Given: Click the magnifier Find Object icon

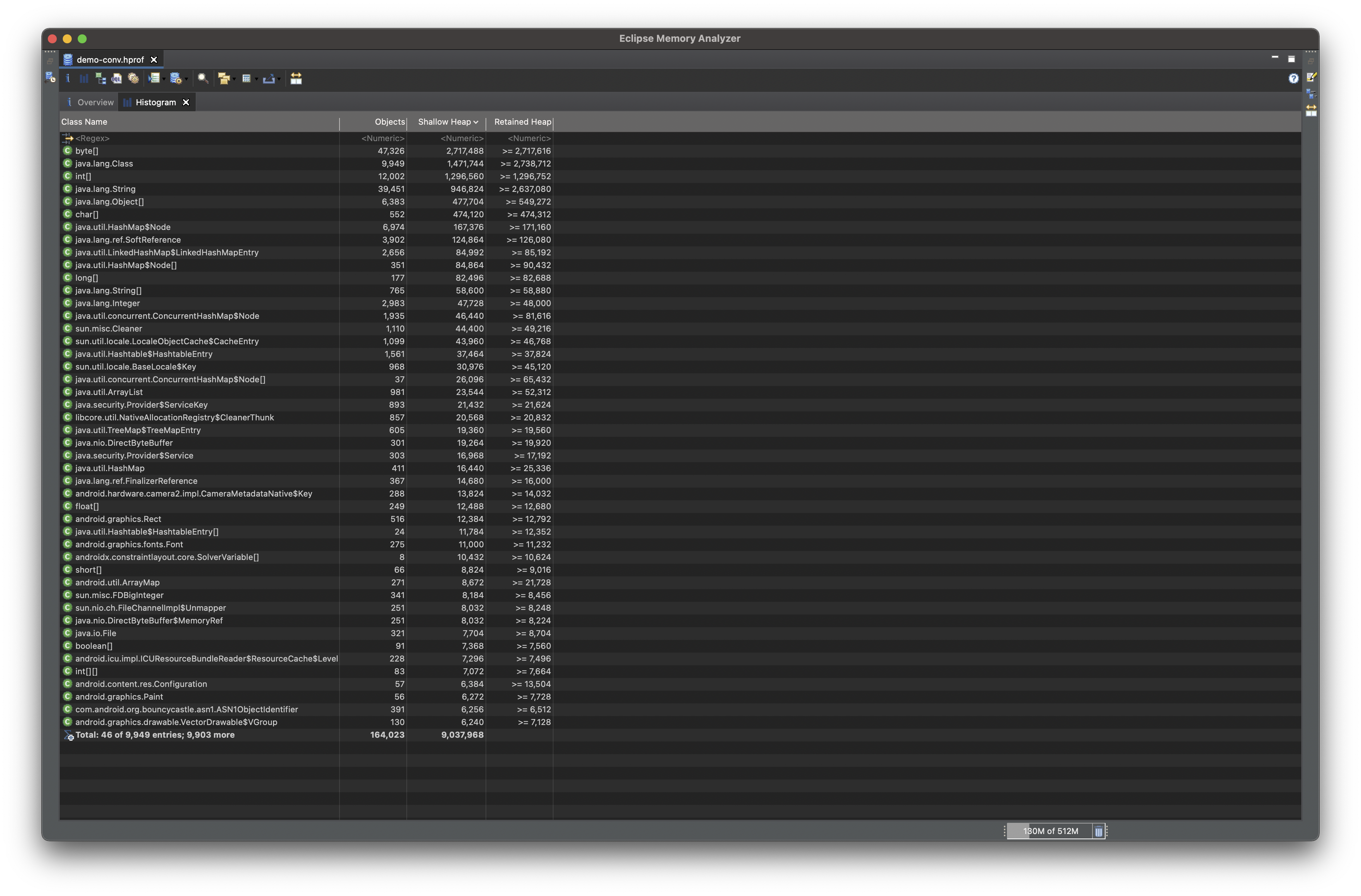Looking at the screenshot, I should coord(202,79).
